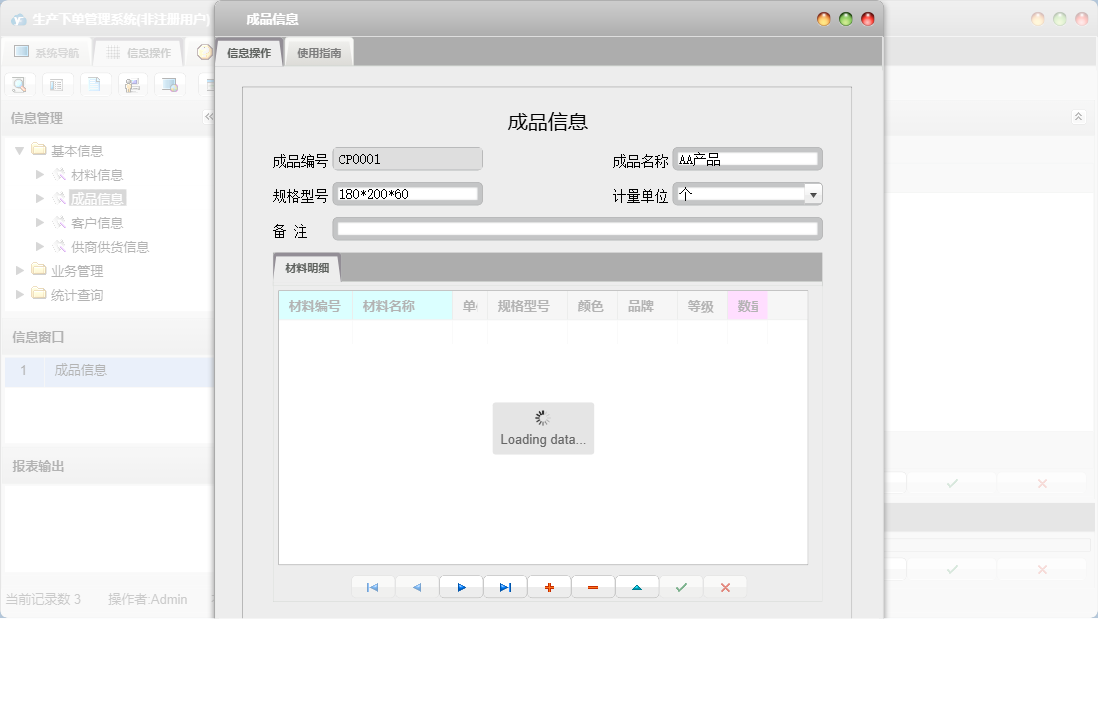
Task: Jump to first record with navigation icon
Action: coord(372,587)
